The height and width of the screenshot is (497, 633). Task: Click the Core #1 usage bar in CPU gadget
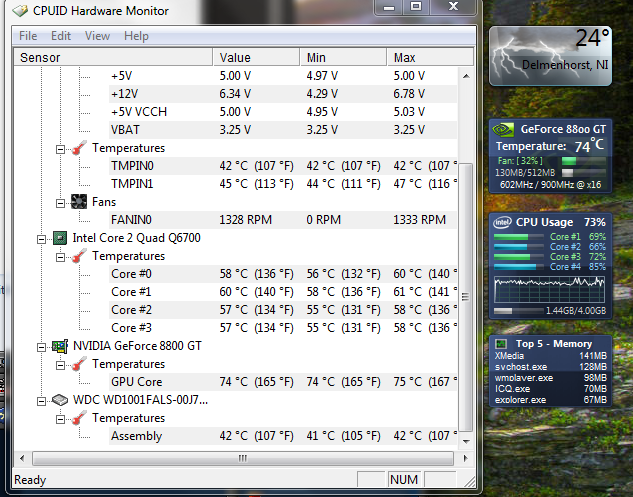pos(518,237)
